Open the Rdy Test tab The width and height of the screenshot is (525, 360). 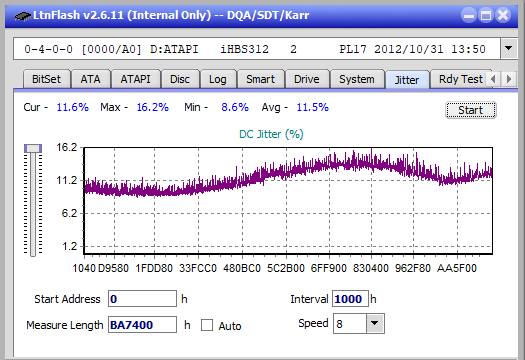[461, 79]
